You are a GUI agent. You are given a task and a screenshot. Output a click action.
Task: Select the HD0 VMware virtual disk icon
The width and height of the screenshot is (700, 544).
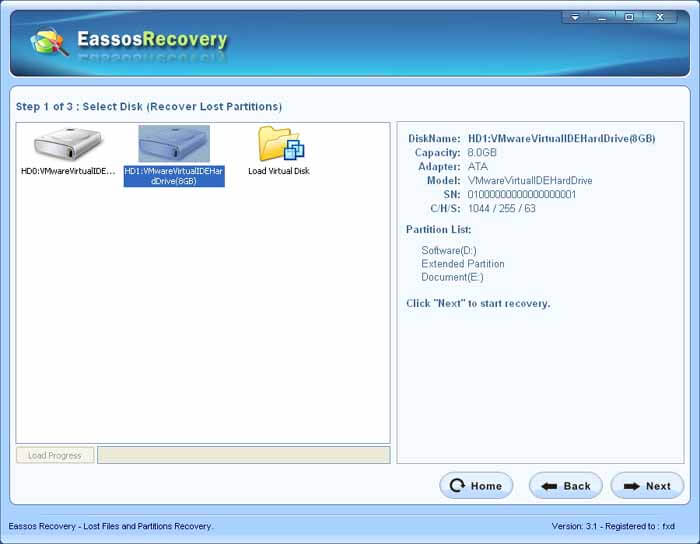[x=68, y=144]
